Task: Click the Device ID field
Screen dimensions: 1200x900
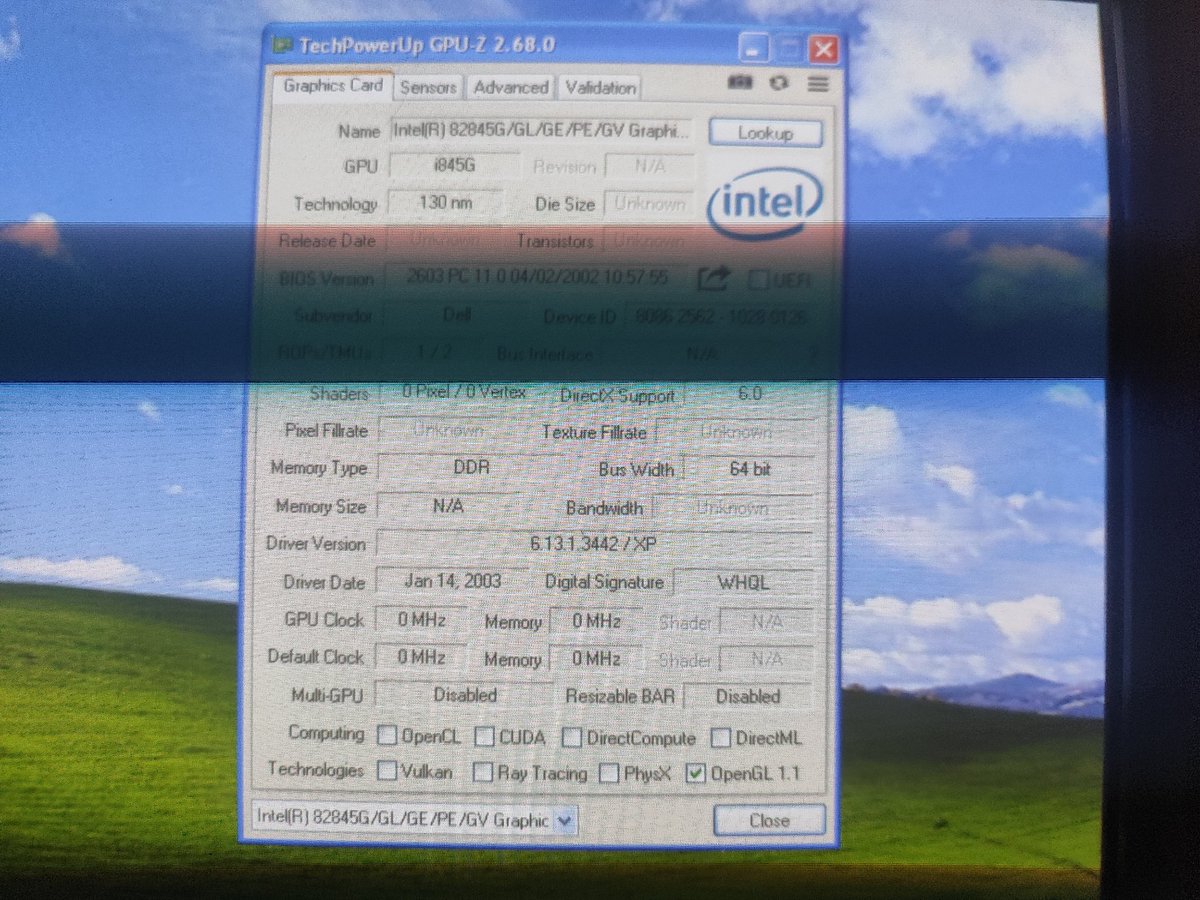Action: coord(721,318)
